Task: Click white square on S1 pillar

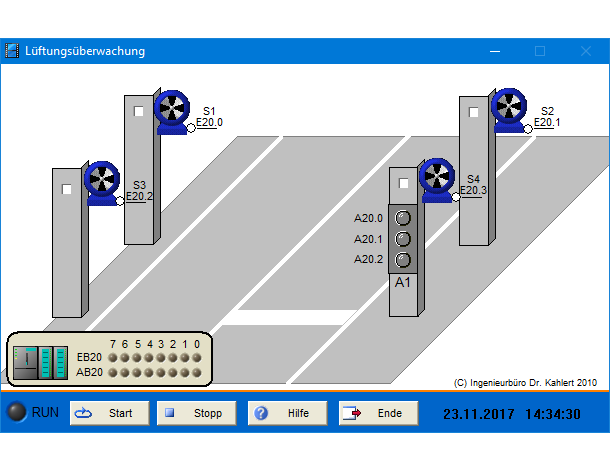Action: coord(138,111)
